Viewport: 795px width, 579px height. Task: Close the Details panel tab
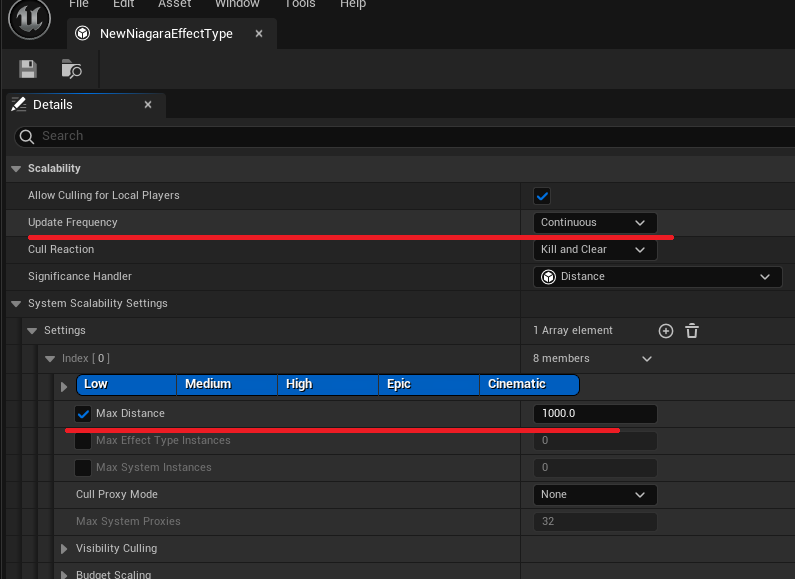pyautogui.click(x=148, y=104)
